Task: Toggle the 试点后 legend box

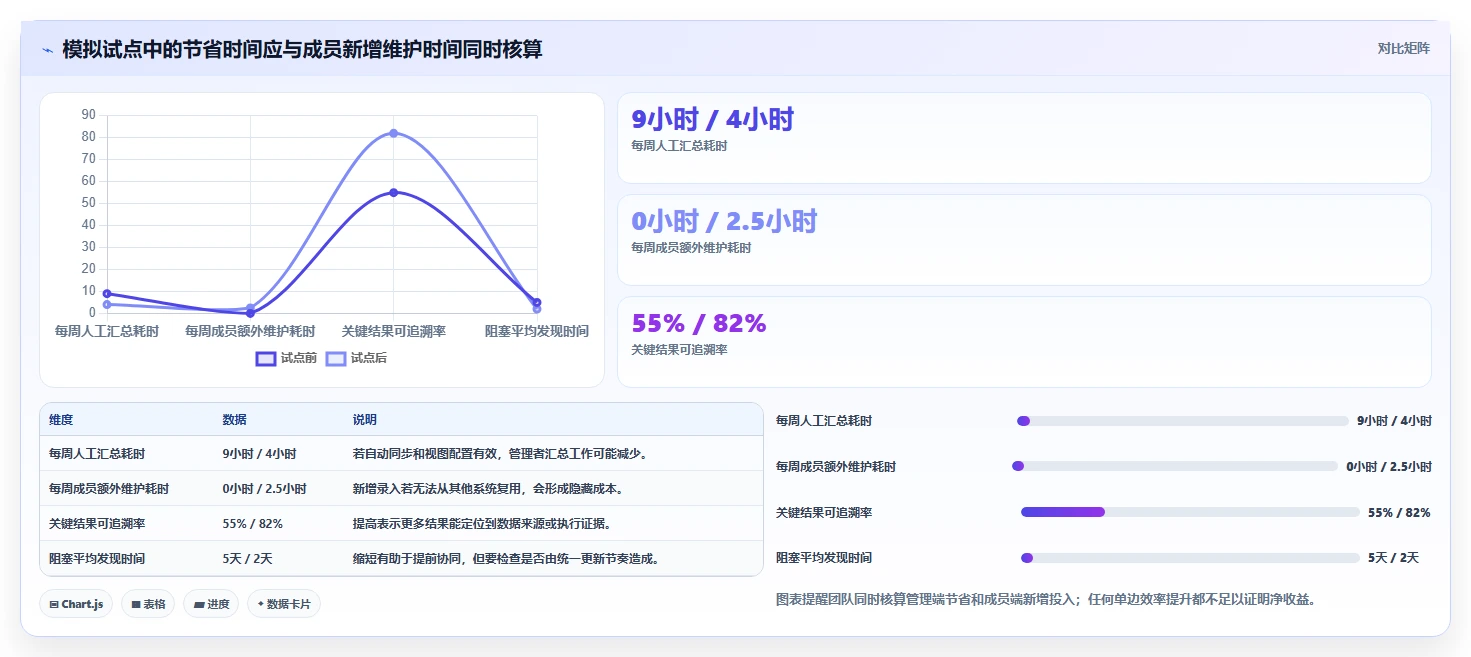Action: 336,358
